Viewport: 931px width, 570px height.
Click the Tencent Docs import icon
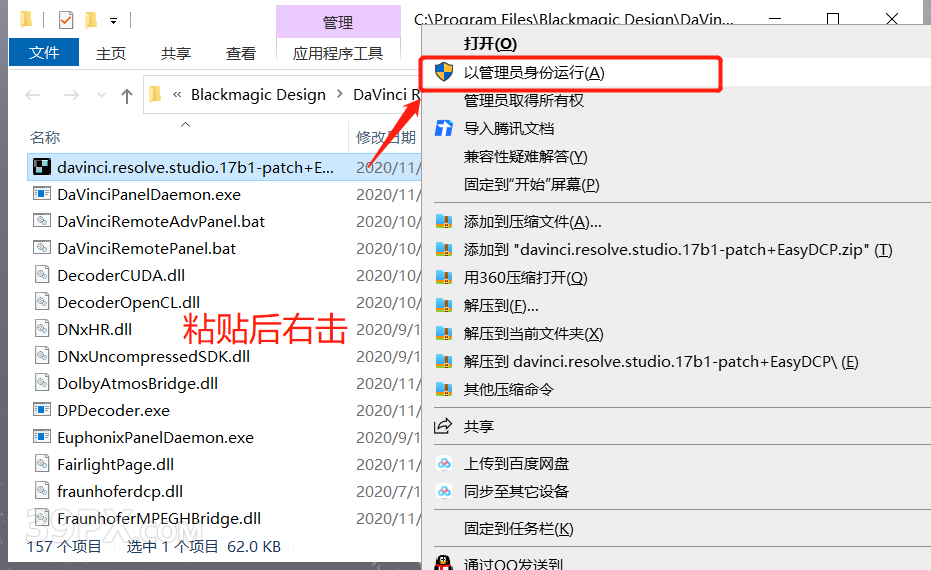(x=444, y=128)
